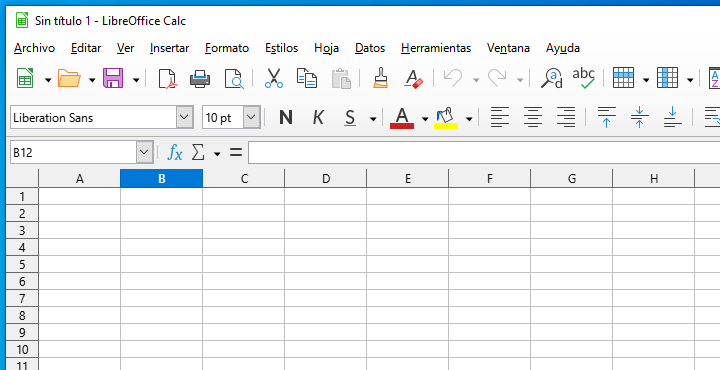Click the Function Wizard fx icon
This screenshot has height=370, width=720.
[x=174, y=152]
